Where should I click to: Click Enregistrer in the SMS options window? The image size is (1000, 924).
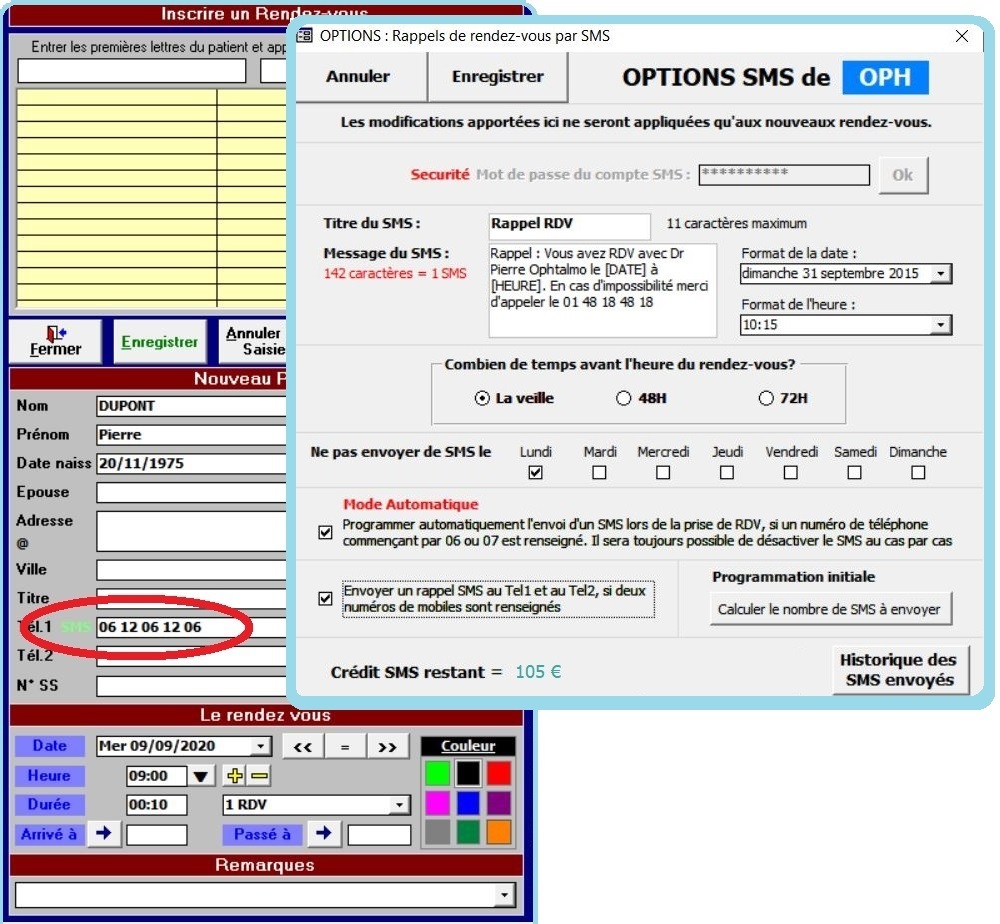(x=497, y=77)
